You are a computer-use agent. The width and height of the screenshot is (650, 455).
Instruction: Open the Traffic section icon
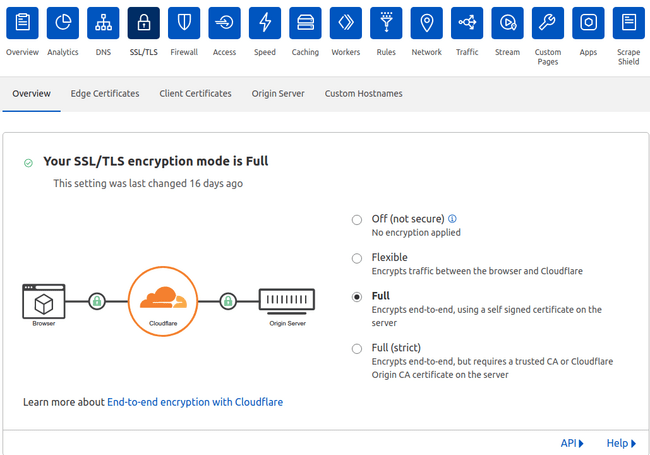tap(467, 23)
